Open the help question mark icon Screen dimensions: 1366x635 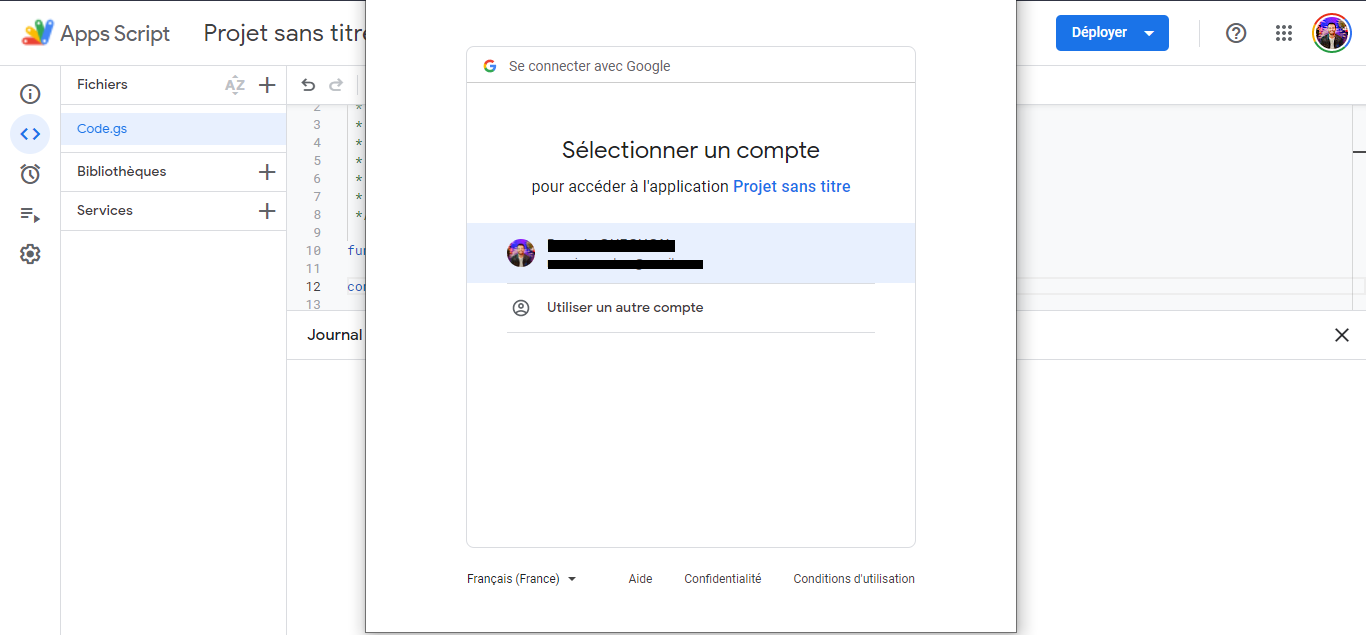pos(1236,33)
